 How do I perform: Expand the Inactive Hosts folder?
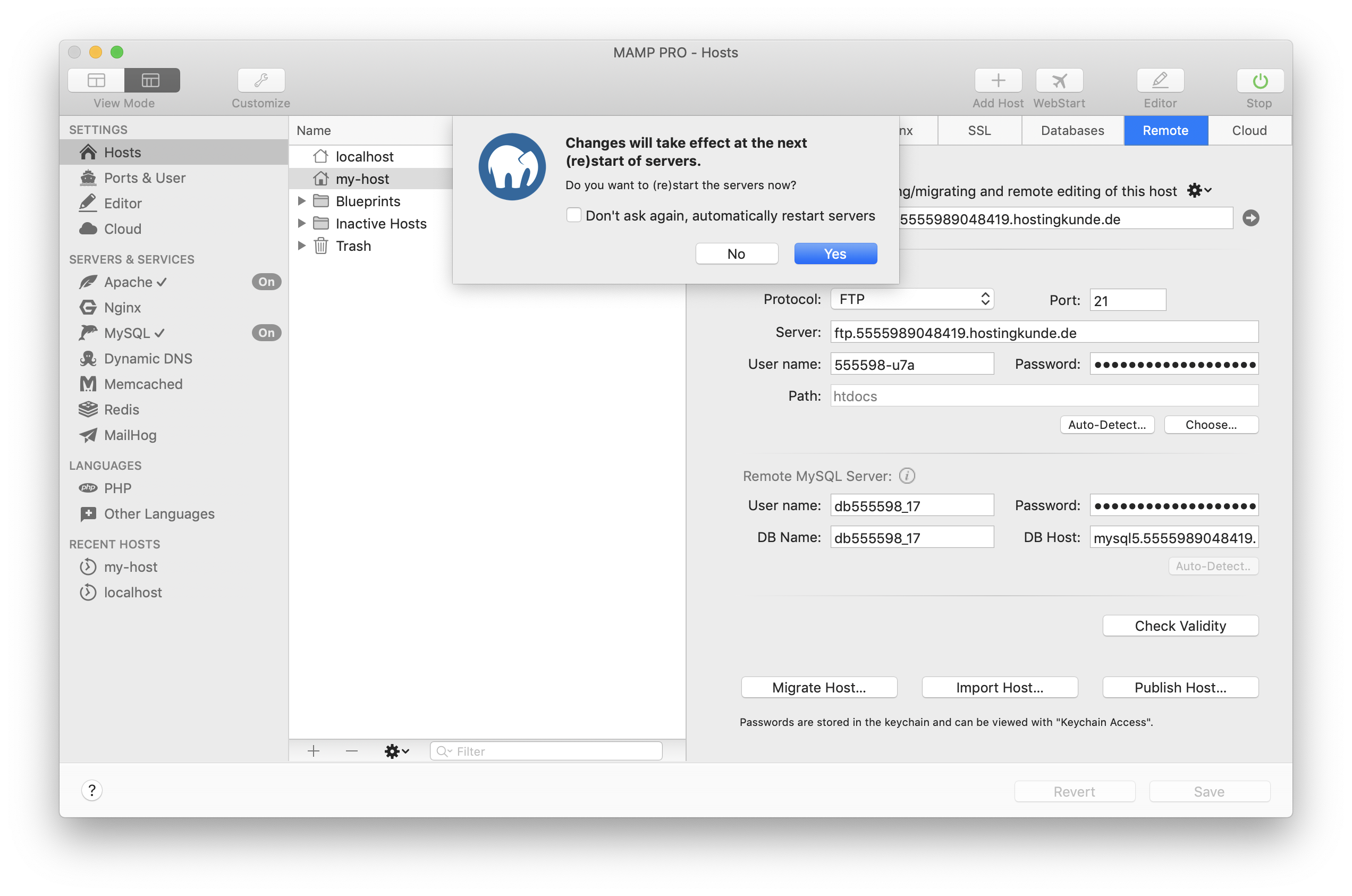pos(302,223)
